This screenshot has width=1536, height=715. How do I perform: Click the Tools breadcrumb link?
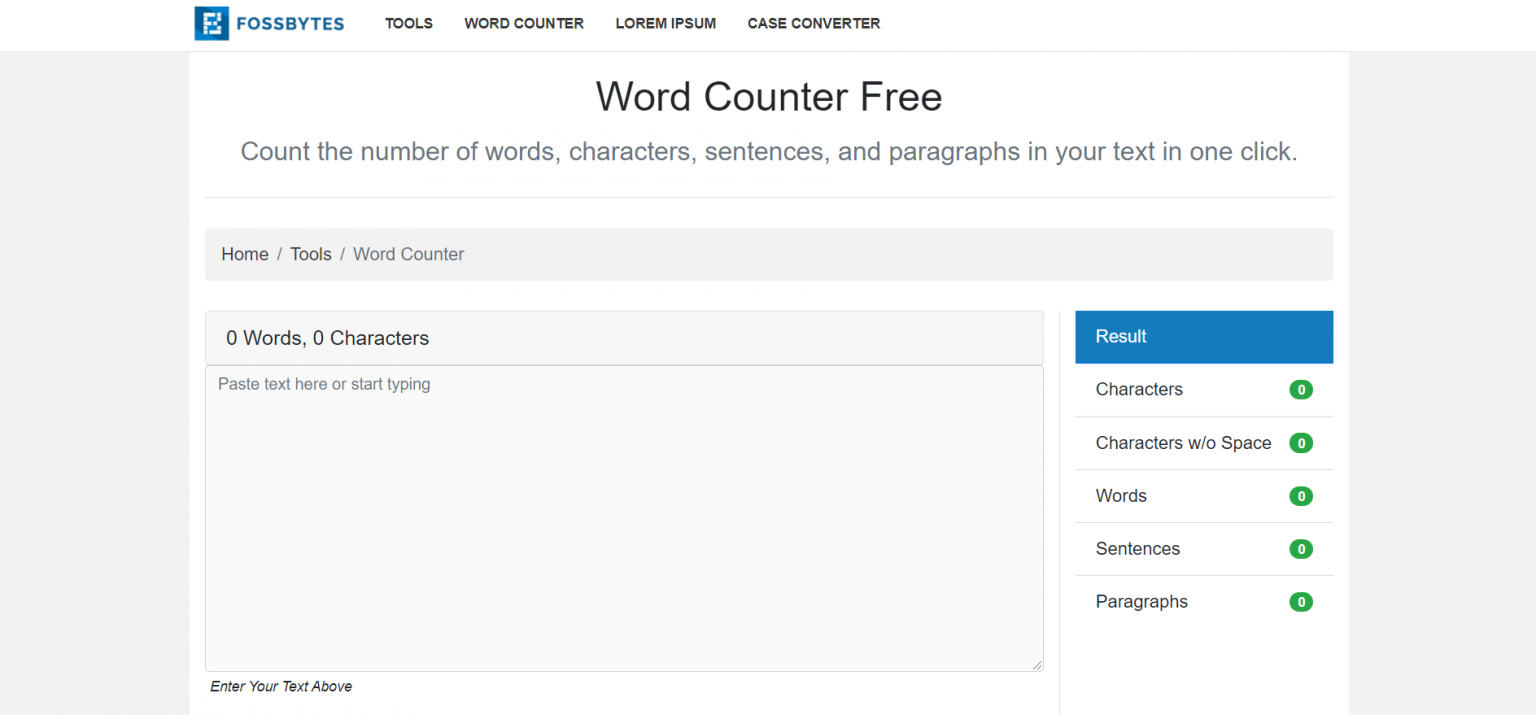click(310, 254)
